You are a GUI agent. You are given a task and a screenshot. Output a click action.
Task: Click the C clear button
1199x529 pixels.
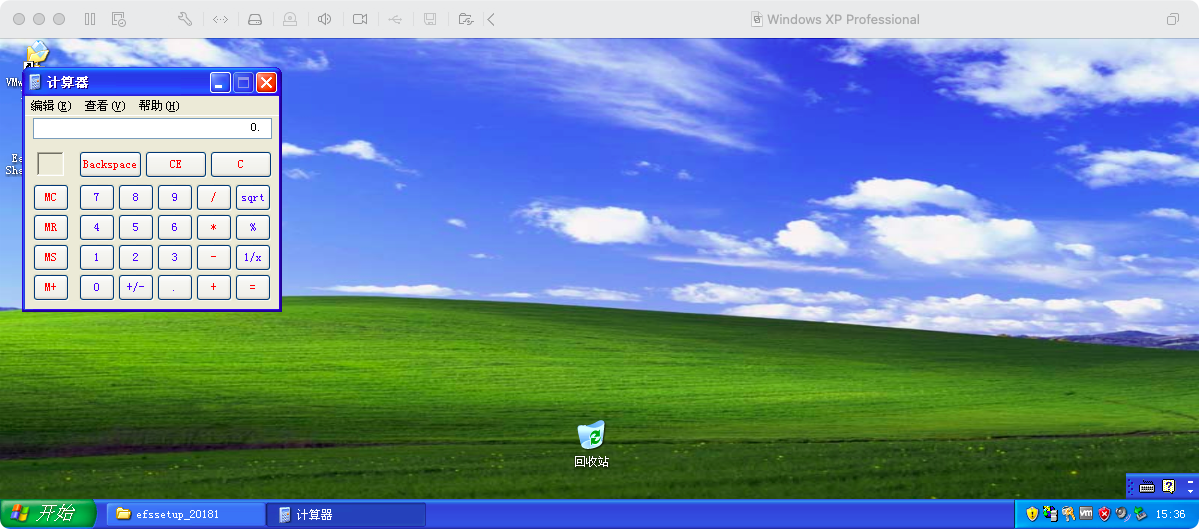click(x=241, y=164)
